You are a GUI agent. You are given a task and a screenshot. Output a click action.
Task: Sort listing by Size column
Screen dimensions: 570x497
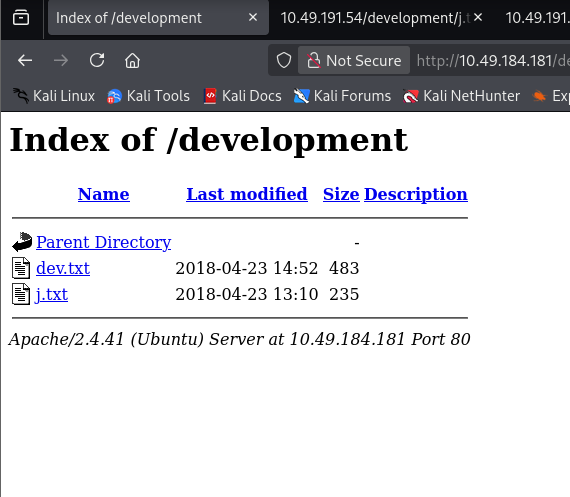point(341,194)
